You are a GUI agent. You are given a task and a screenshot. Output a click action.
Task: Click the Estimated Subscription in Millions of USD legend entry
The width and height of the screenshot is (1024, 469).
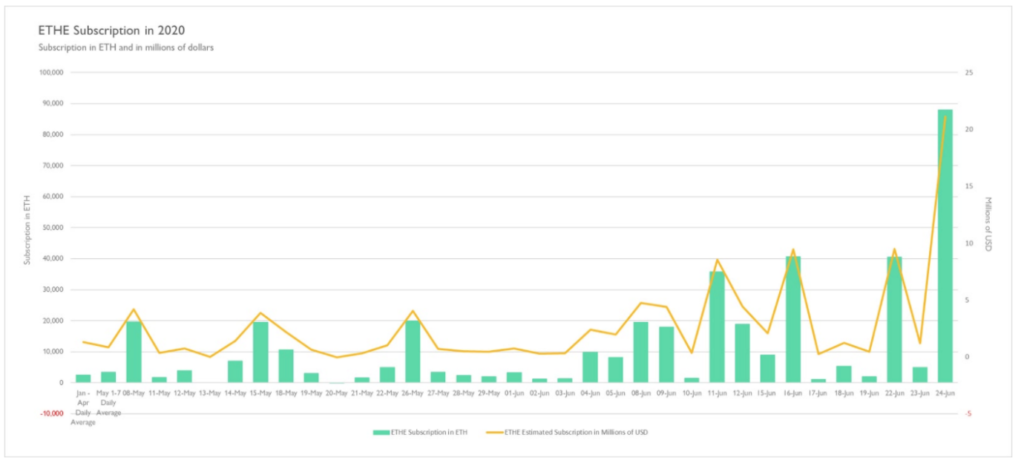567,432
